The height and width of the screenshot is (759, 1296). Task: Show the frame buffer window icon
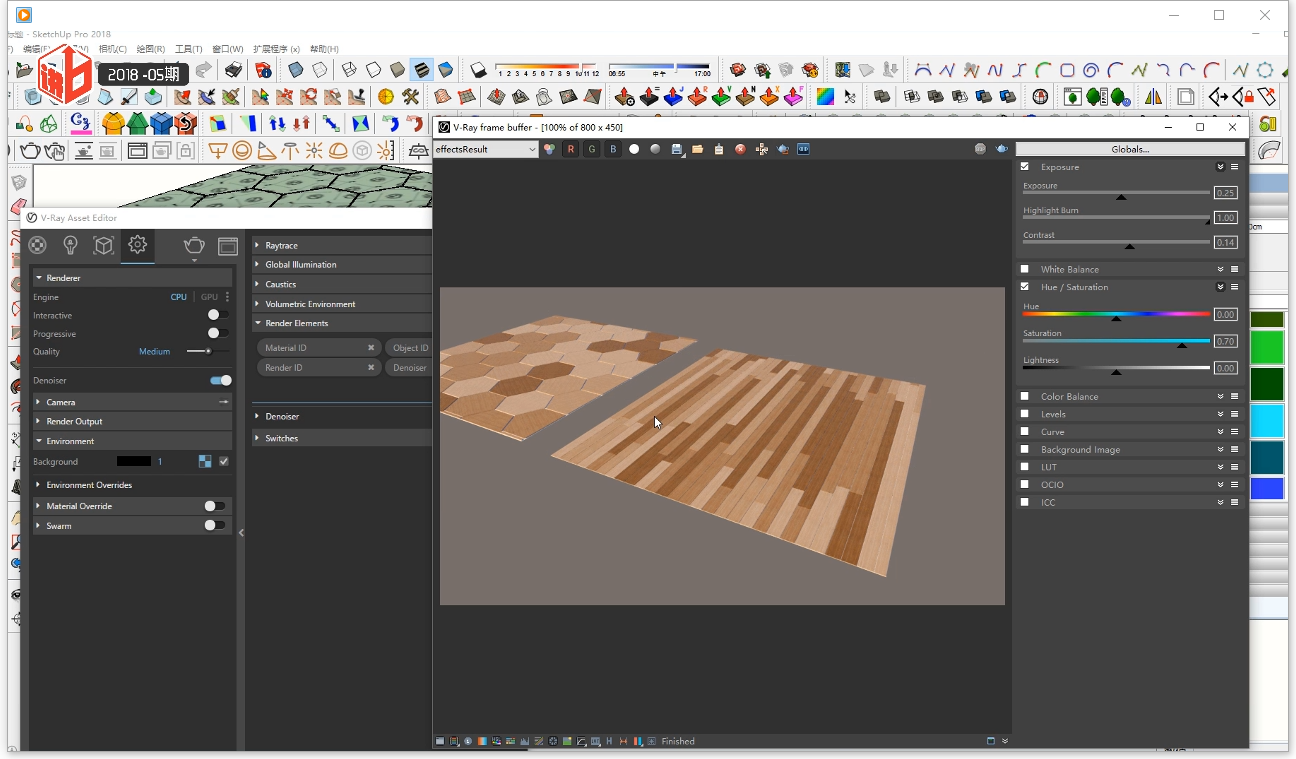228,245
